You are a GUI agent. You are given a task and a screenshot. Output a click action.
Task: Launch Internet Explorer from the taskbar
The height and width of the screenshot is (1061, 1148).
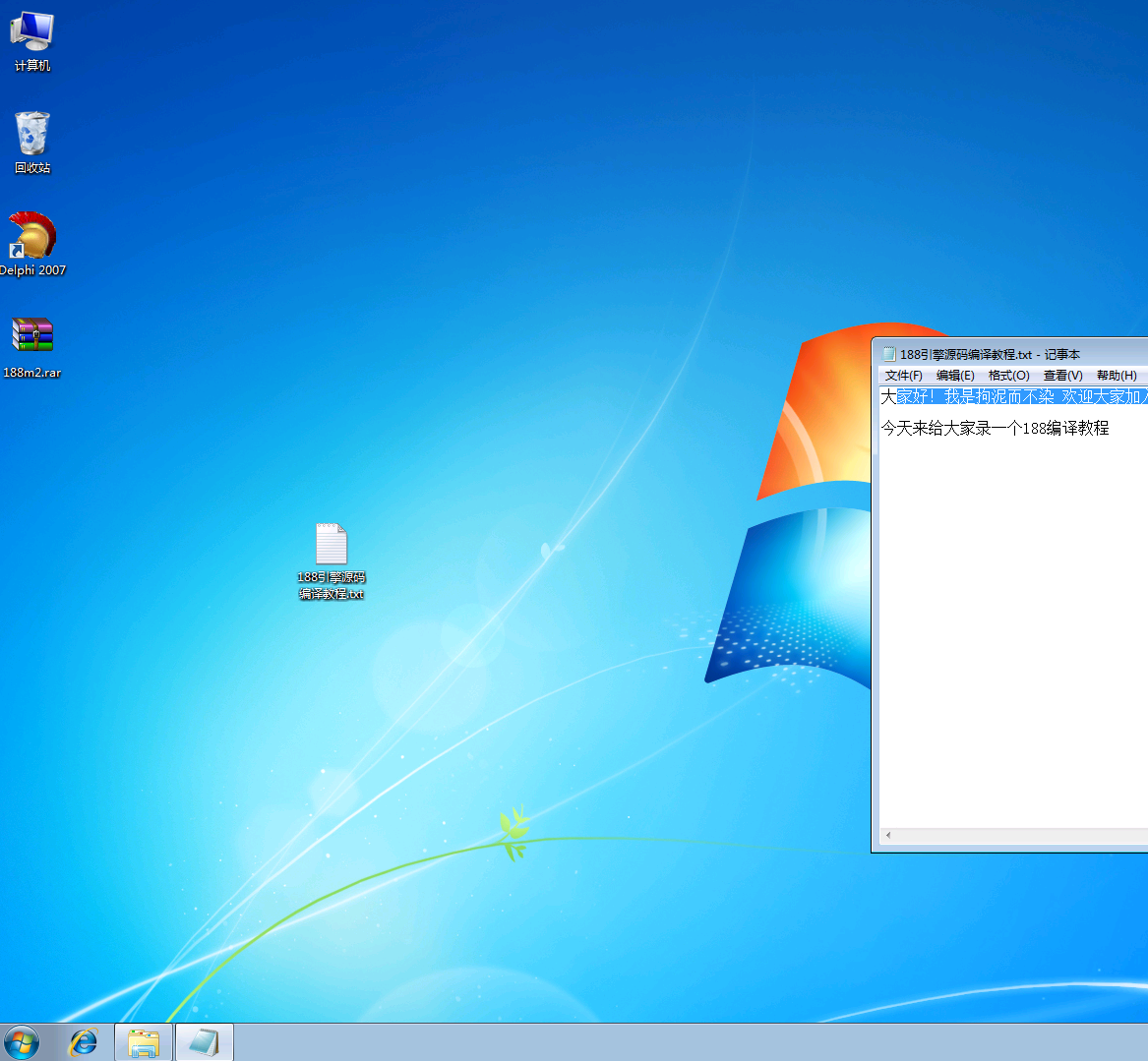coord(84,1042)
